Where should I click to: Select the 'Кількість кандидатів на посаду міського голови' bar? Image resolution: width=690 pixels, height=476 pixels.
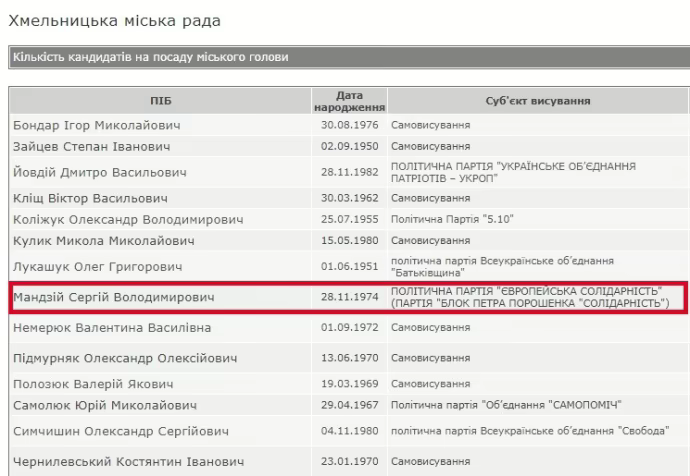pos(150,58)
